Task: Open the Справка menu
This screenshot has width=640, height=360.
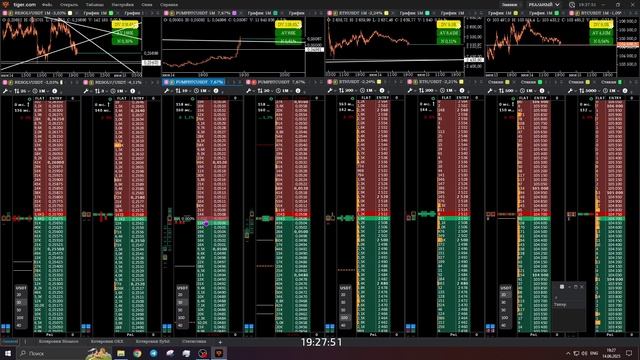Action: tap(169, 5)
